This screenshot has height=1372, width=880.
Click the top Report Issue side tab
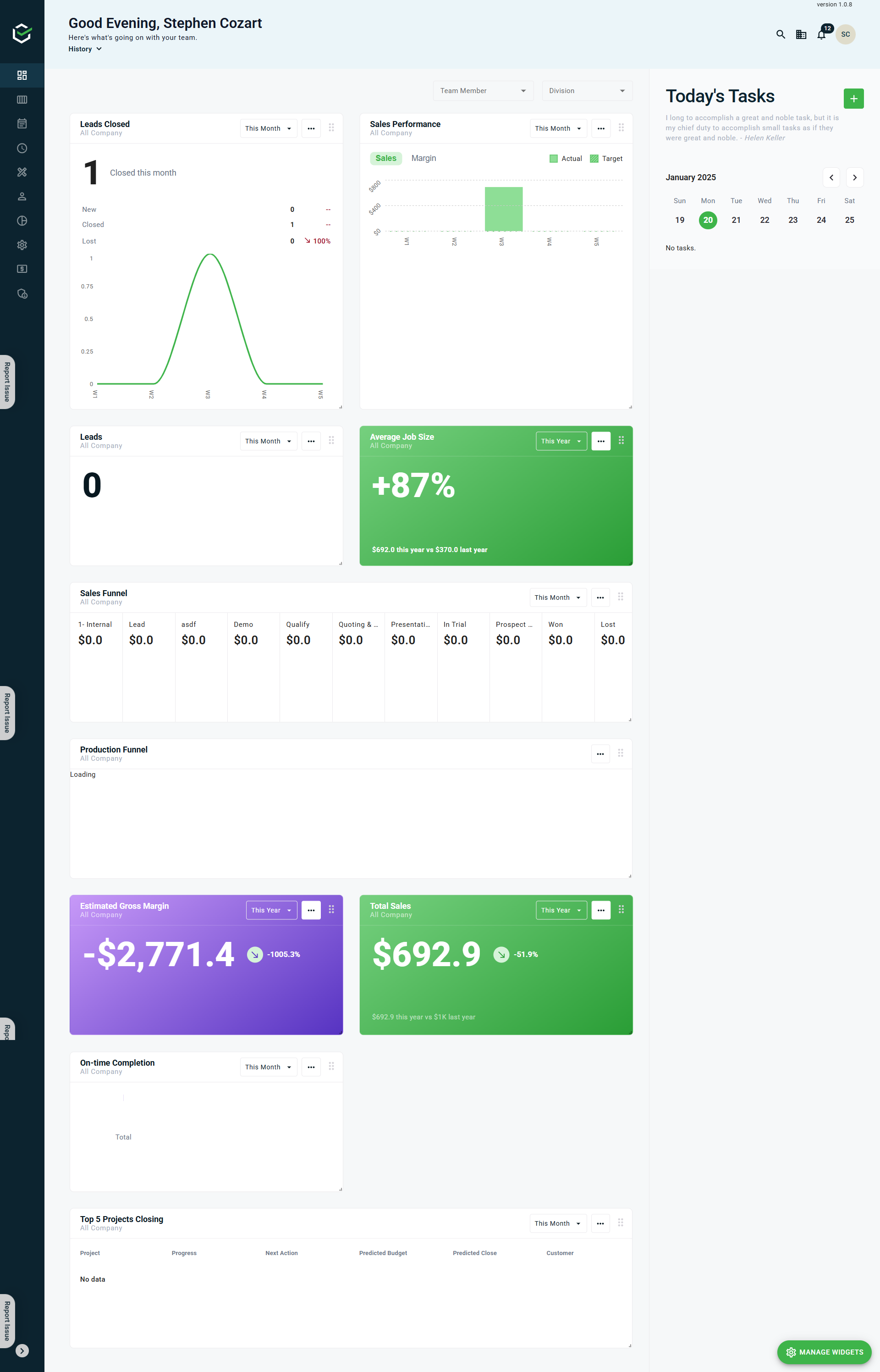pyautogui.click(x=7, y=382)
